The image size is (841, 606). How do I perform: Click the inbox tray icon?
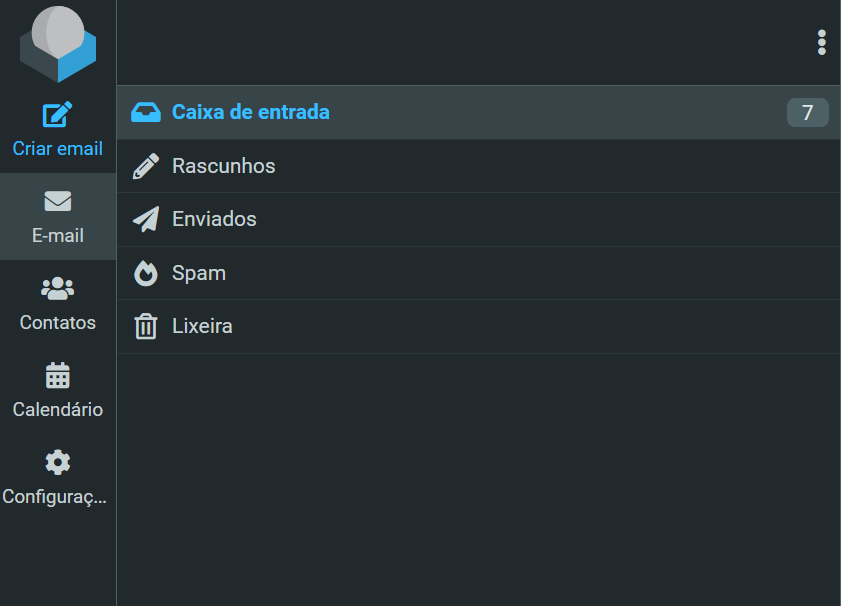146,112
